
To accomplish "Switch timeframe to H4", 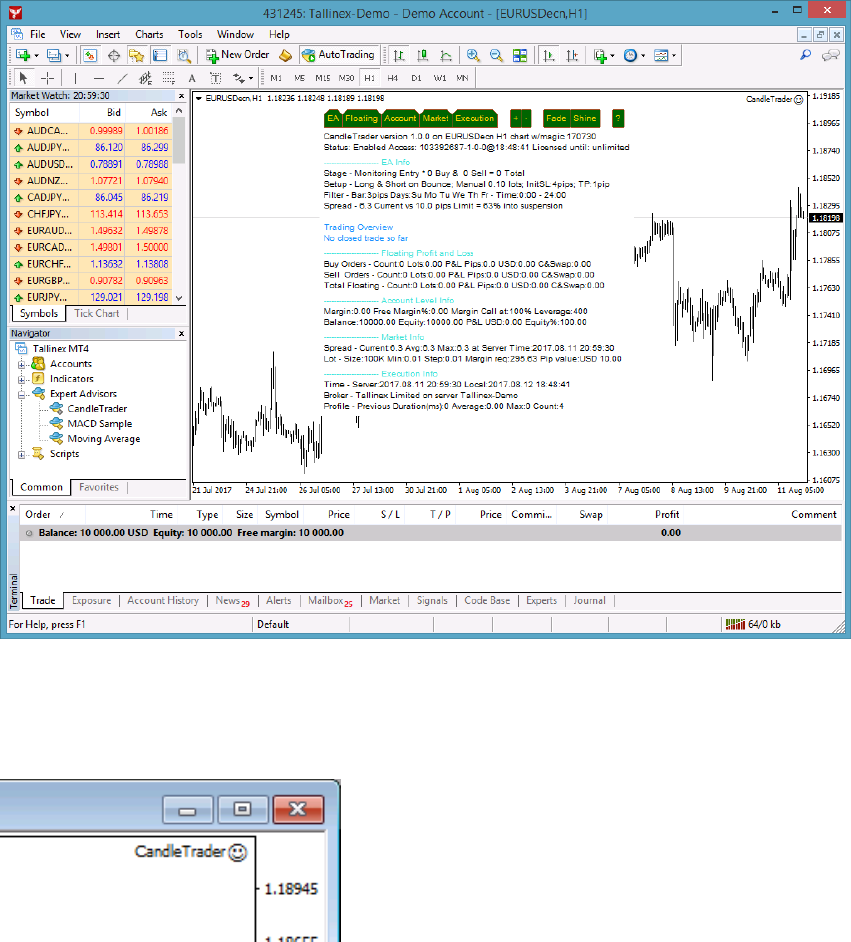I will 393,78.
